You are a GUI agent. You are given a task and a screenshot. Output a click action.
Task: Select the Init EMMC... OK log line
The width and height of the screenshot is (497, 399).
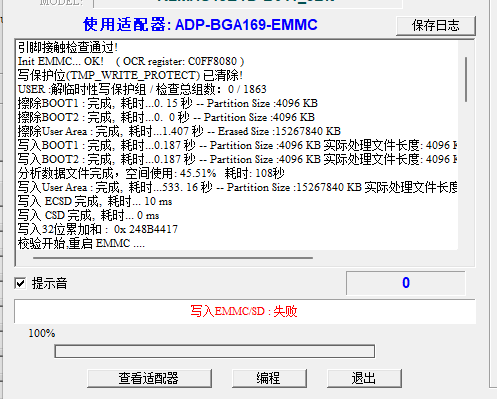point(131,61)
